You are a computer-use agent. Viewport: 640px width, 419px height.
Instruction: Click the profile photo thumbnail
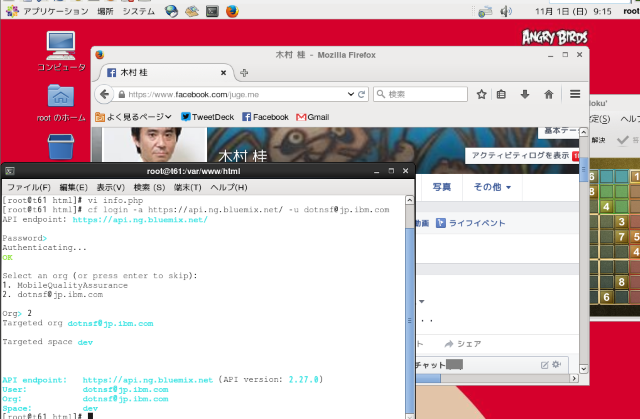click(155, 144)
